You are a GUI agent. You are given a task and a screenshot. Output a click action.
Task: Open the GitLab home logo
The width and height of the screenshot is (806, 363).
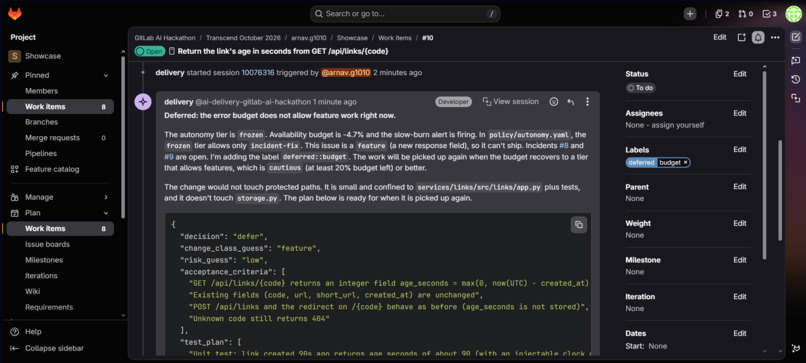click(14, 14)
